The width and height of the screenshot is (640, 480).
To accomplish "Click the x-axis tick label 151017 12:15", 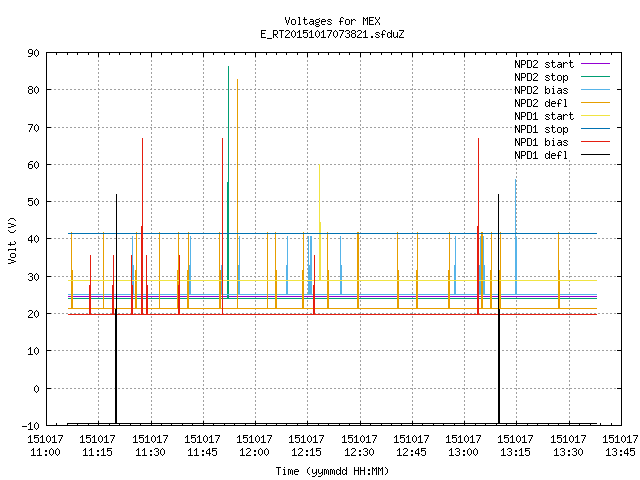I will click(307, 446).
